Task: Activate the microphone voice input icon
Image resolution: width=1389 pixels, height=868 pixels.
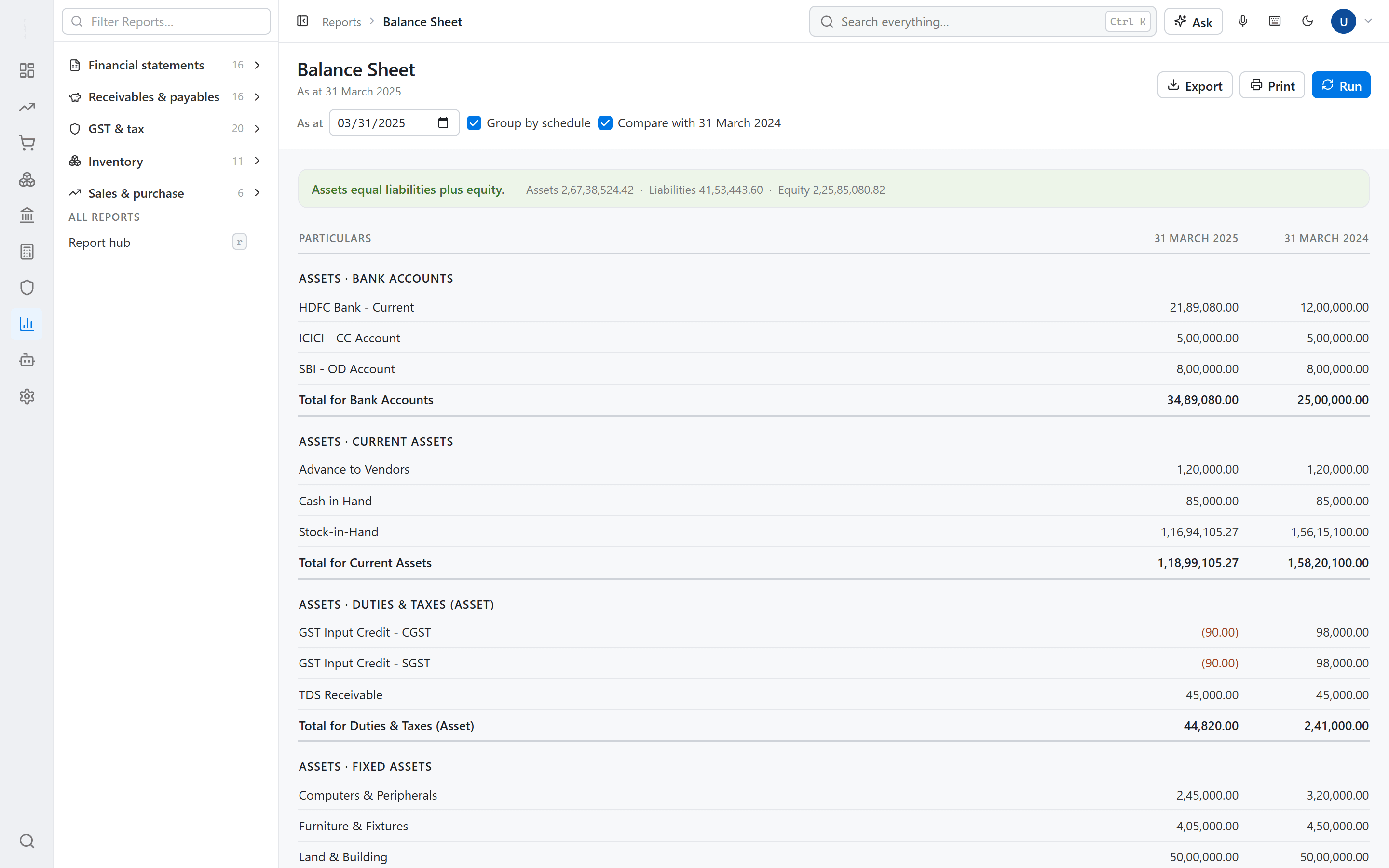Action: (1243, 21)
